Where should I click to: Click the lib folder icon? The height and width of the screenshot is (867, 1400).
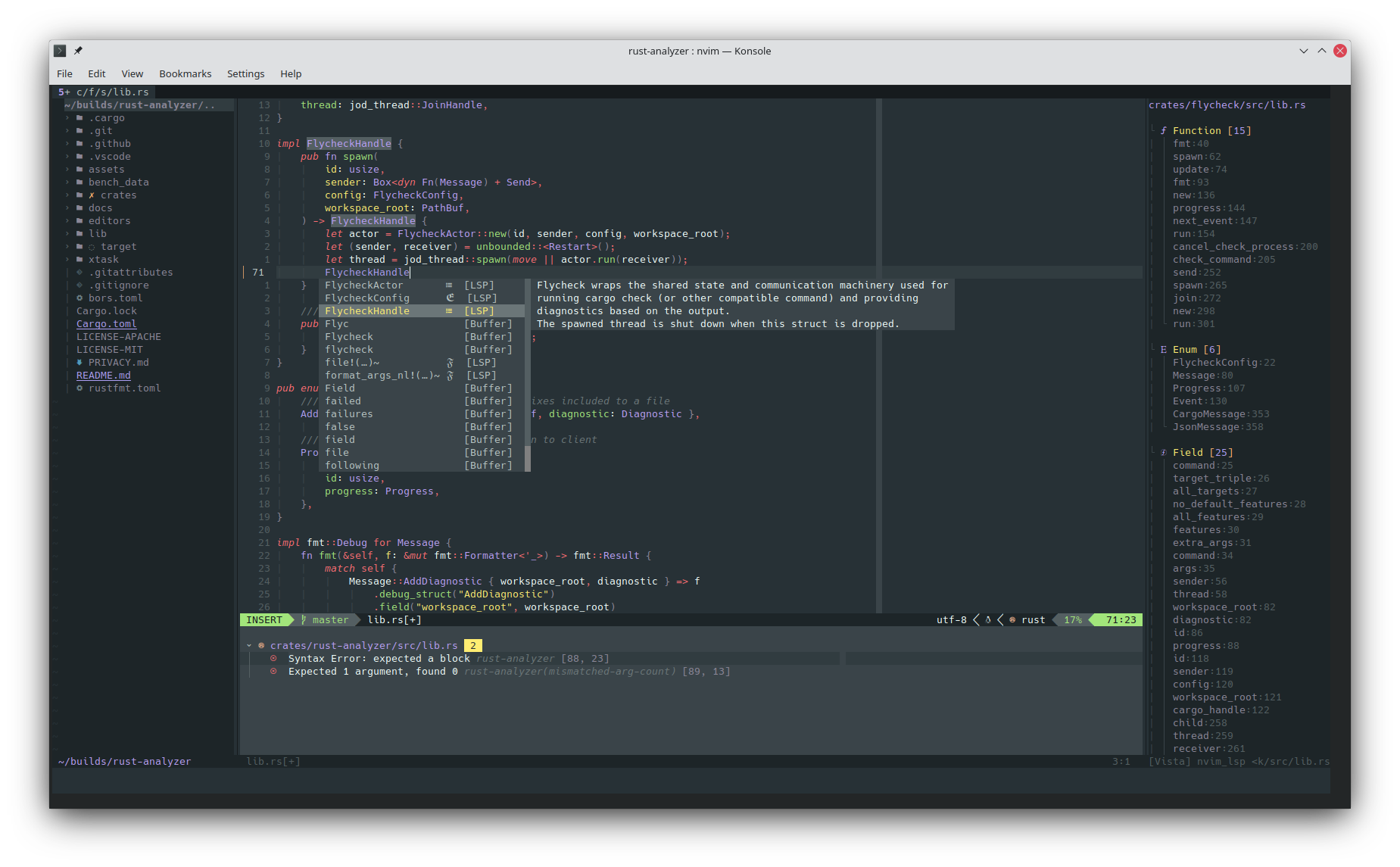pyautogui.click(x=80, y=234)
